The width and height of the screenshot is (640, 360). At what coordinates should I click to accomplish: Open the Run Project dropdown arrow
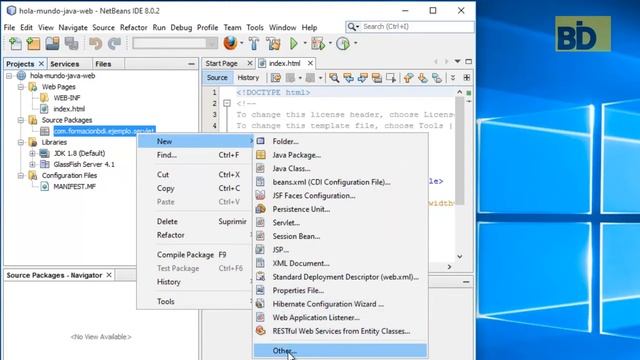(305, 43)
